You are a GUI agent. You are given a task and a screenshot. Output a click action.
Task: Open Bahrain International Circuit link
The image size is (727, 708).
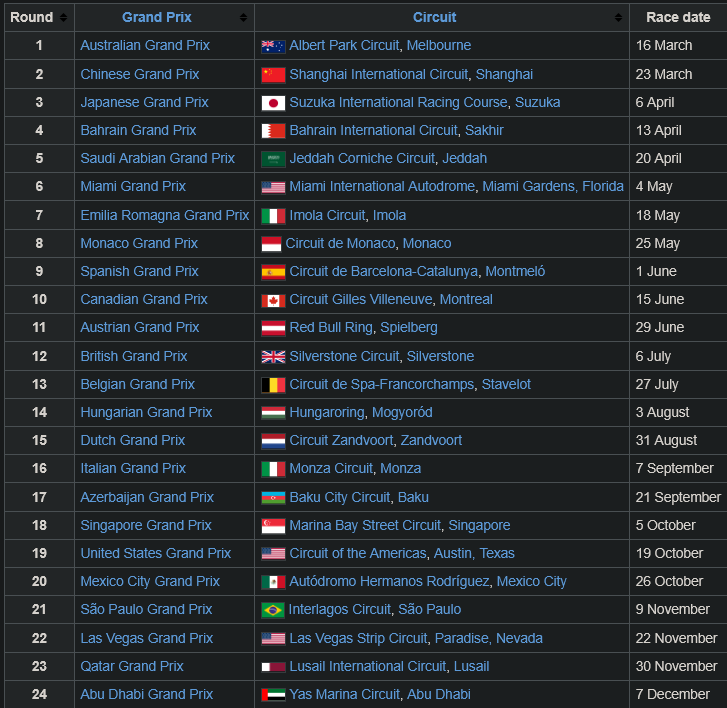click(x=373, y=131)
